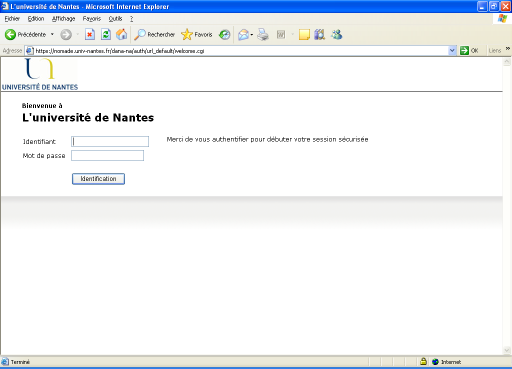The height and width of the screenshot is (369, 512).
Task: Click the IE title bar window icon
Action: [5, 6]
